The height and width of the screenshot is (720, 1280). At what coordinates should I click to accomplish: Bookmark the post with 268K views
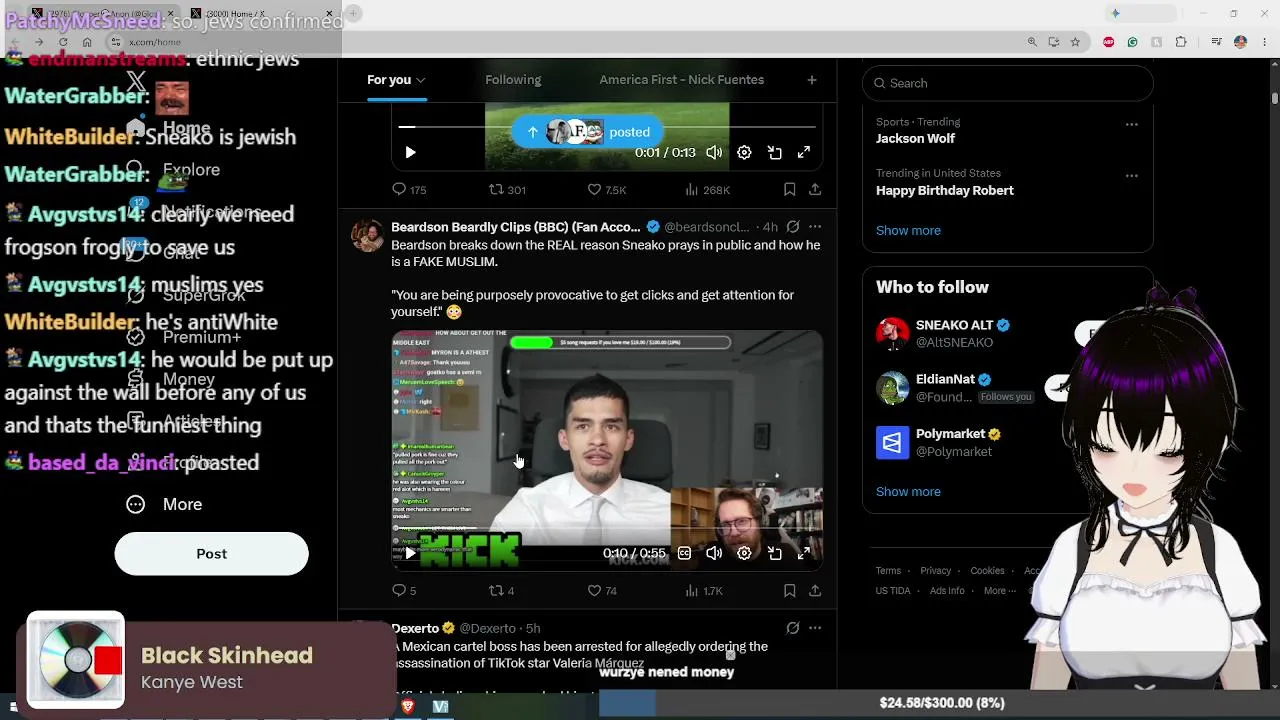click(790, 189)
